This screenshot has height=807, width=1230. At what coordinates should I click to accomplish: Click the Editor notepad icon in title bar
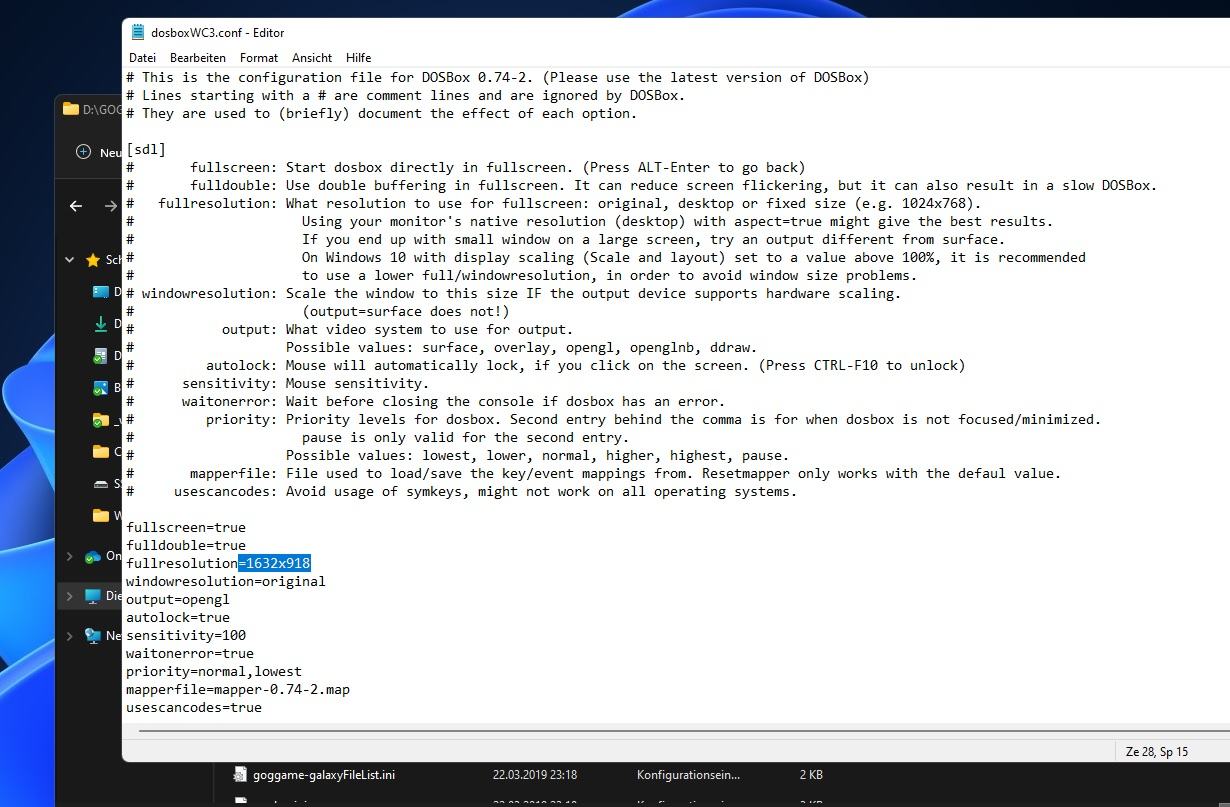coord(138,32)
